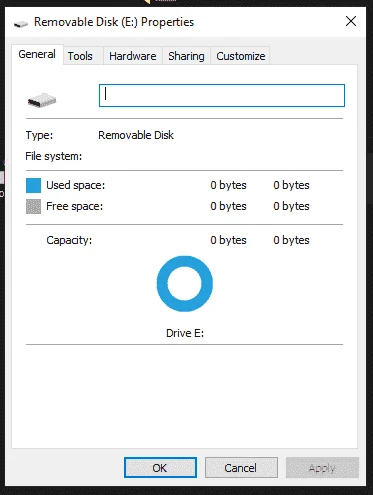
Task: Click the 'File system:' label
Action: click(54, 156)
